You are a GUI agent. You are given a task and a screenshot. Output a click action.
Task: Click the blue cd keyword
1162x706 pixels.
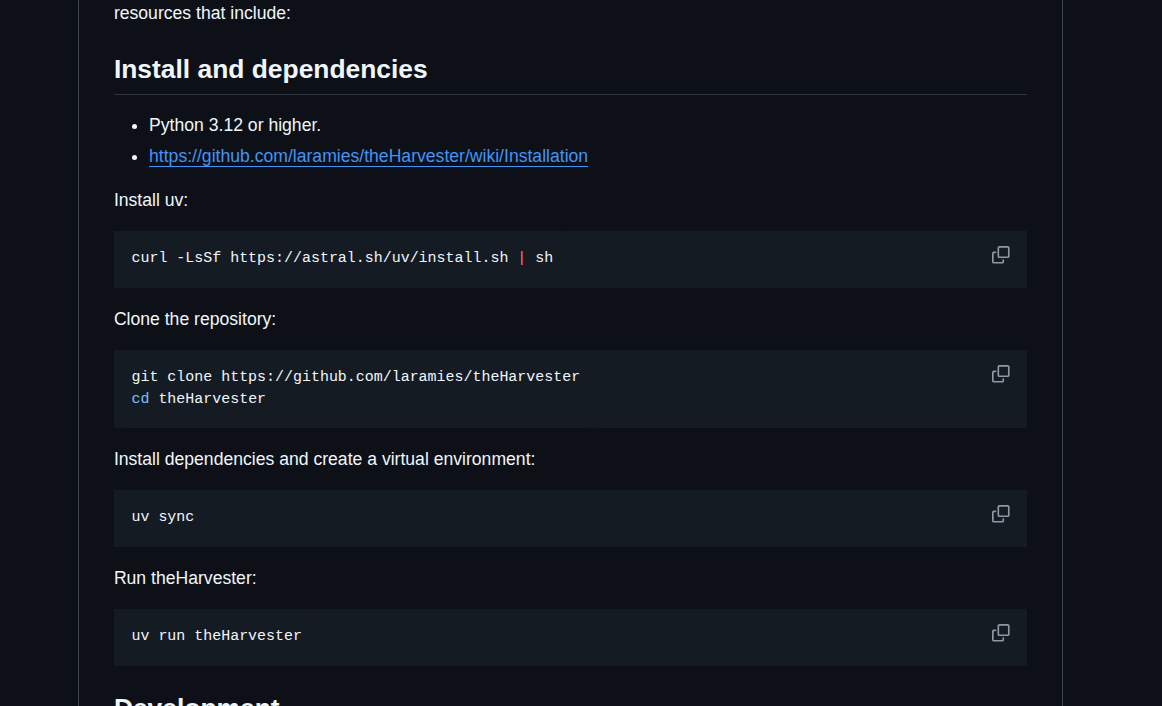(140, 399)
